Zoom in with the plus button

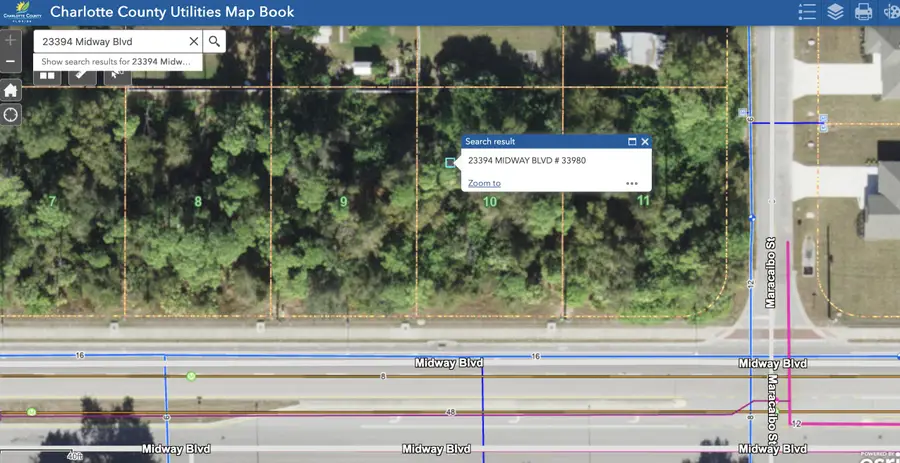10,40
